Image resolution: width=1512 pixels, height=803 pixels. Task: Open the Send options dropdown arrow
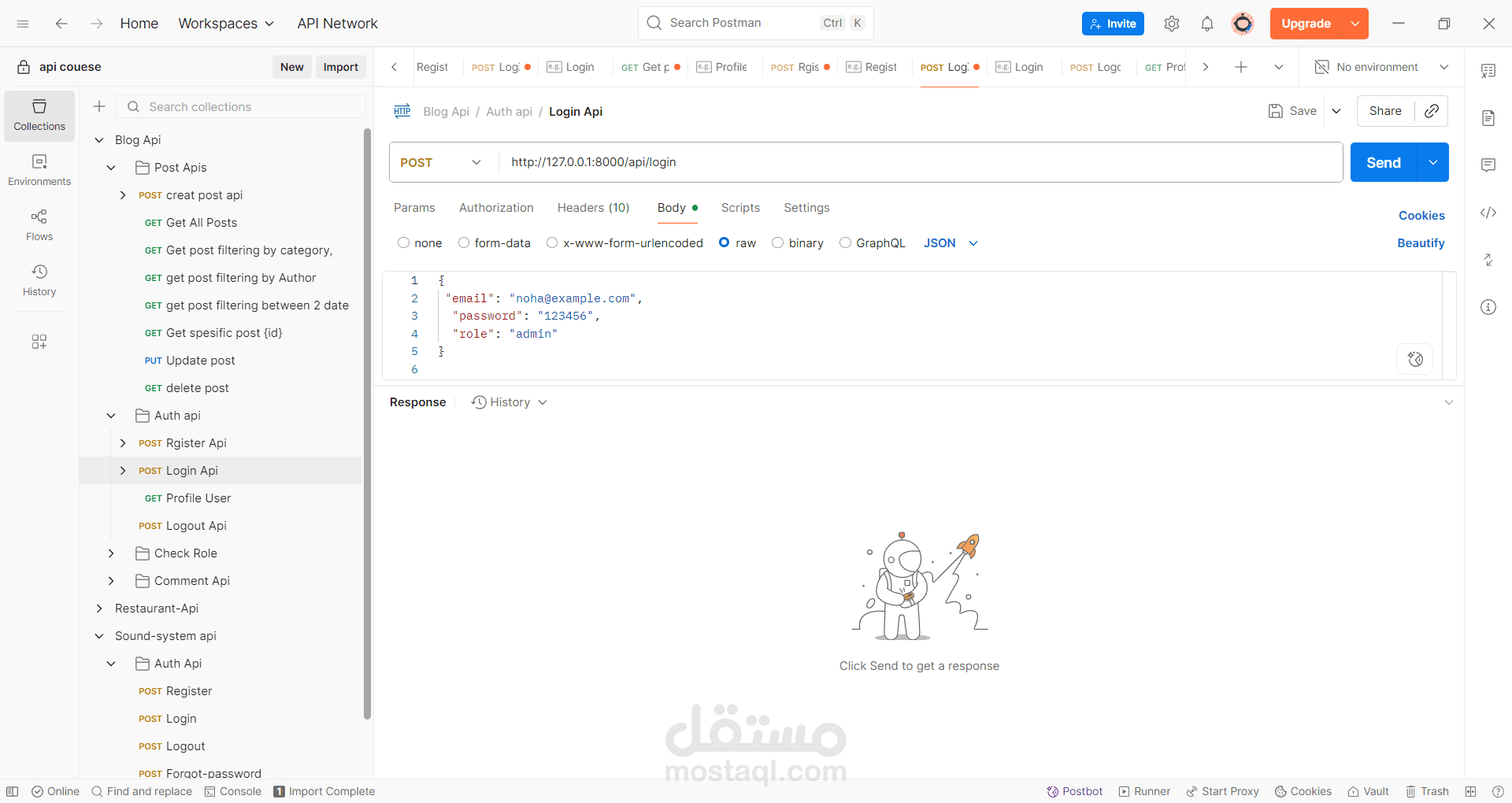[x=1433, y=162]
